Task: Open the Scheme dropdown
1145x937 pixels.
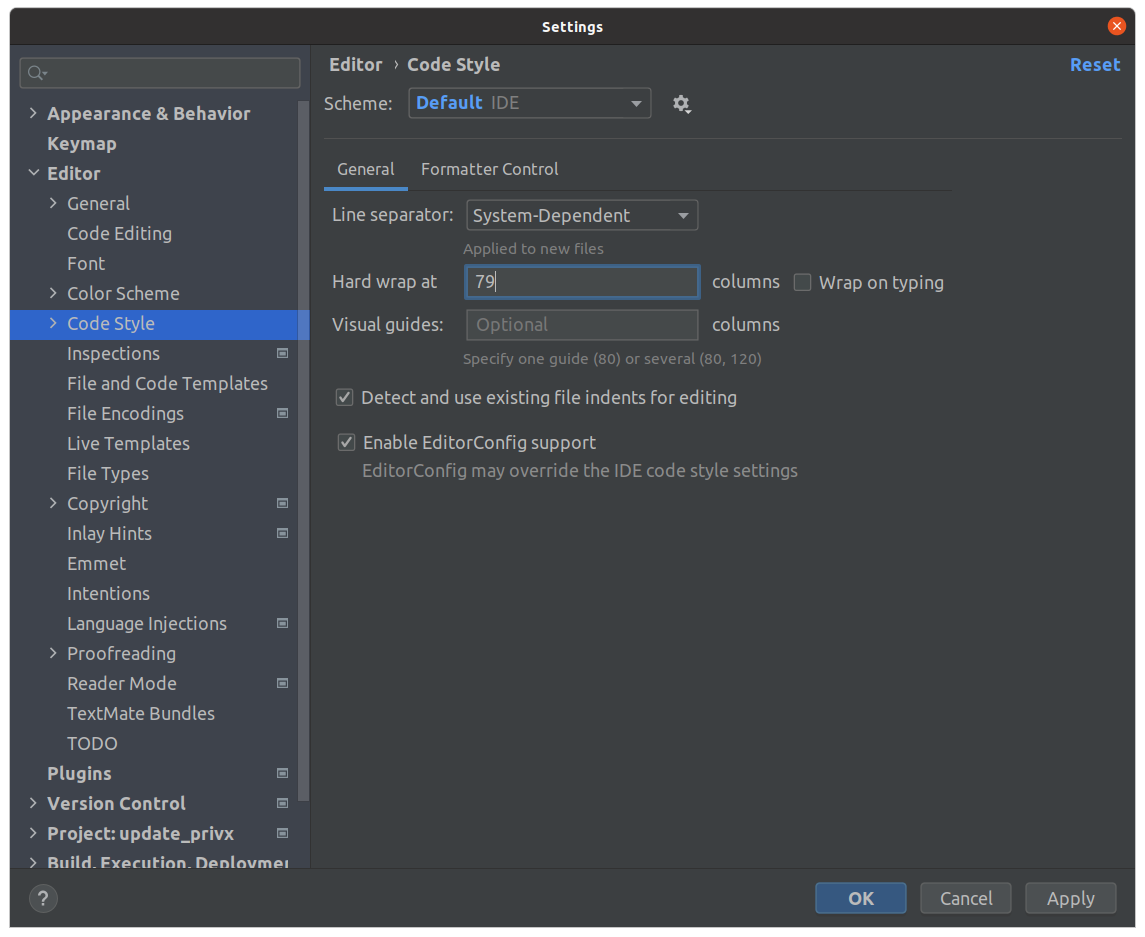Action: click(x=529, y=103)
